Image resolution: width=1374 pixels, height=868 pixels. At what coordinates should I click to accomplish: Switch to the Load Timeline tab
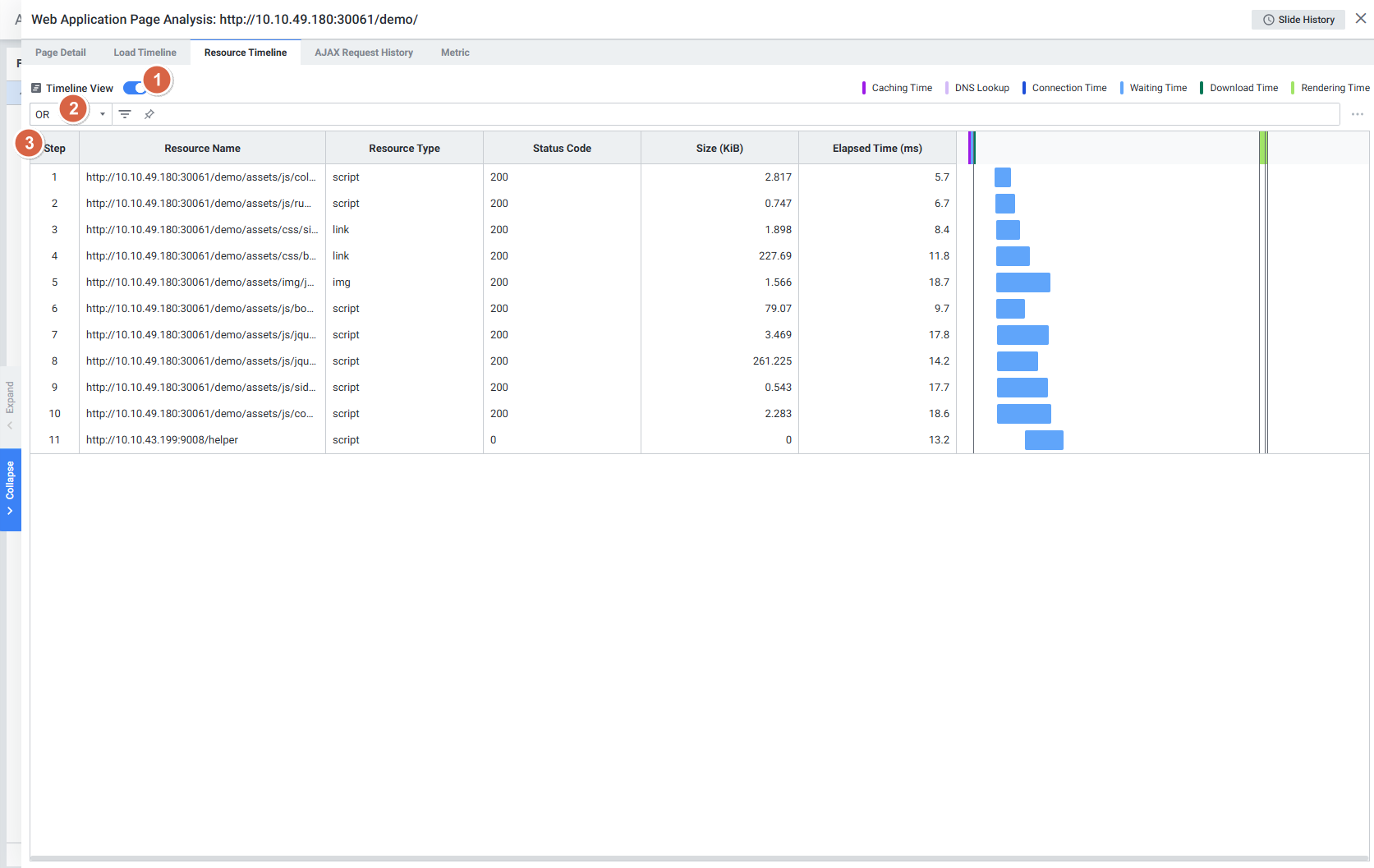pos(145,53)
